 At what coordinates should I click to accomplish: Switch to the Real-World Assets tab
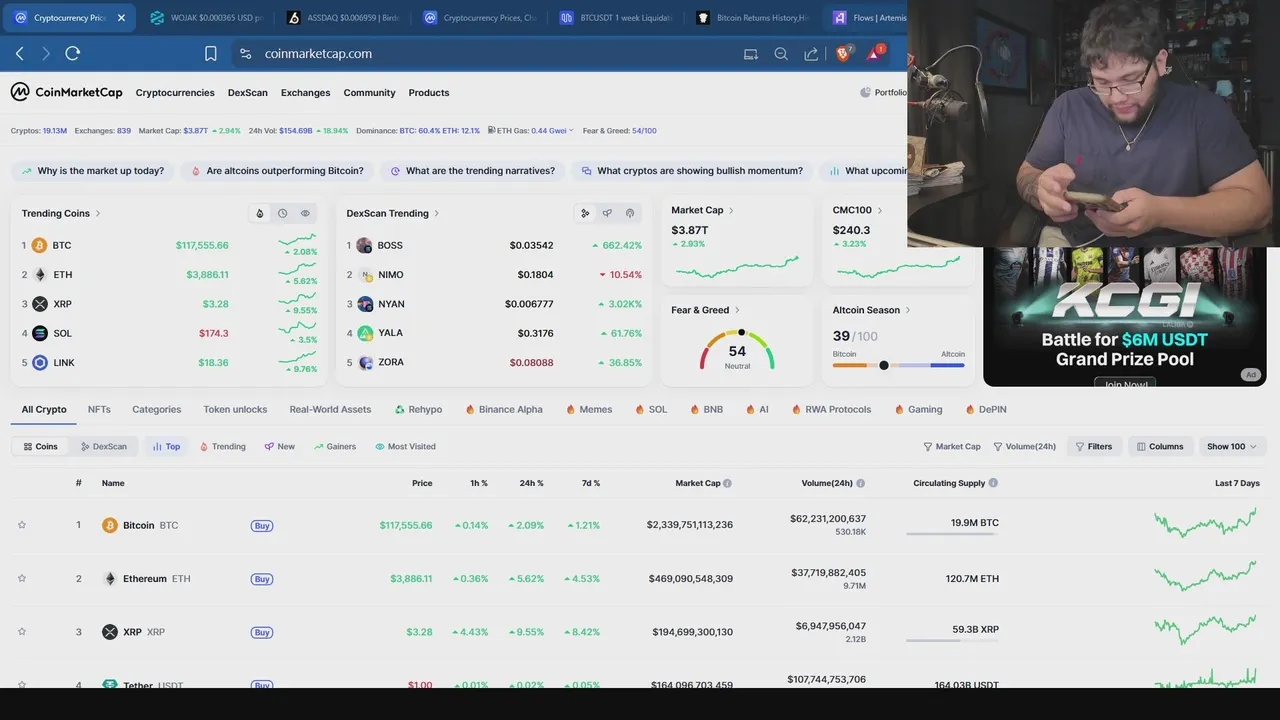click(330, 409)
